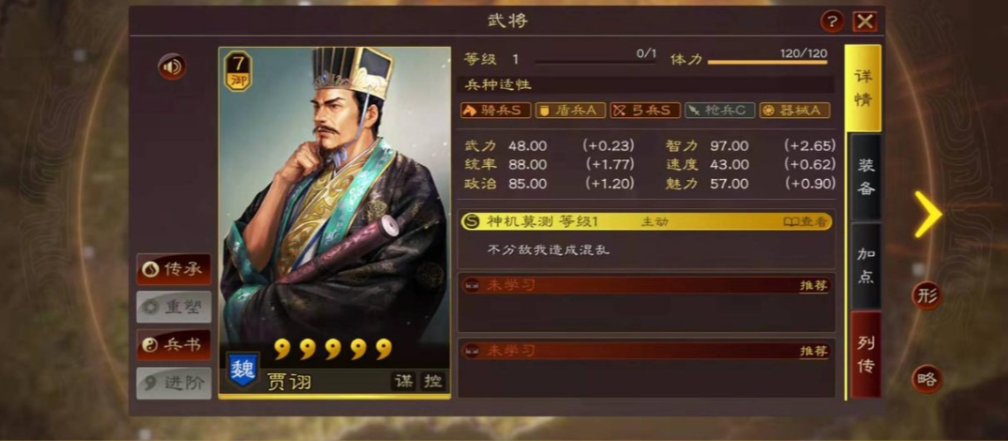Screen dimensions: 1008x441
Task: Open the help question mark icon
Action: (x=832, y=22)
